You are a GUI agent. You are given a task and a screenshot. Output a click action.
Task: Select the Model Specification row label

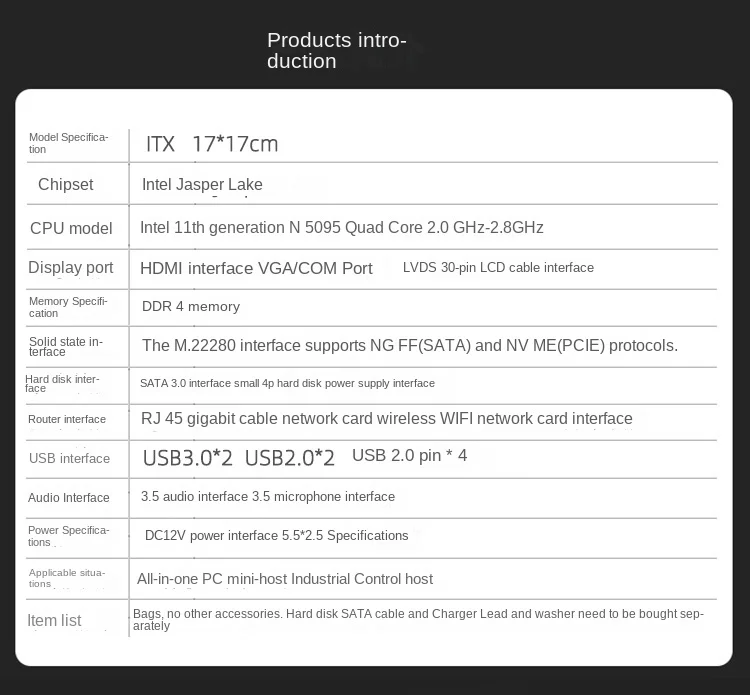pyautogui.click(x=68, y=143)
